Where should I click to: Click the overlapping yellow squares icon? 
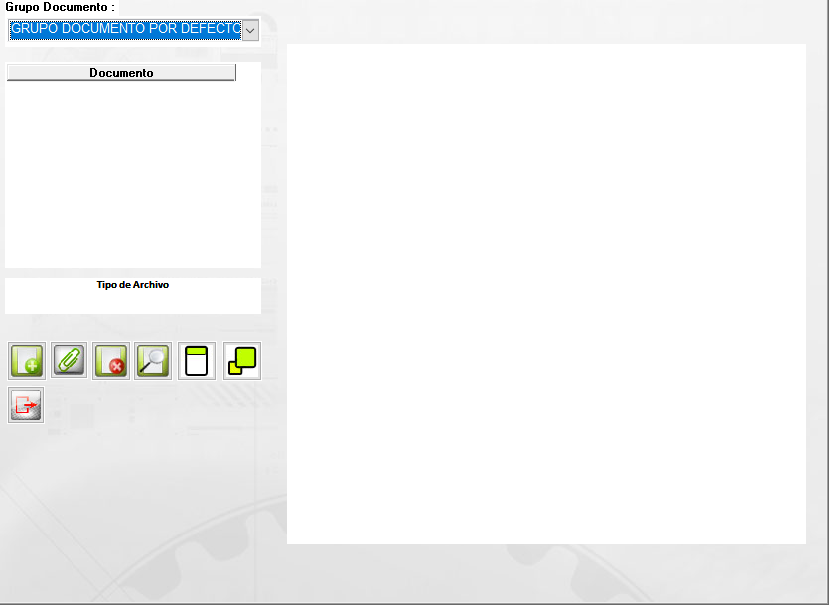click(242, 361)
